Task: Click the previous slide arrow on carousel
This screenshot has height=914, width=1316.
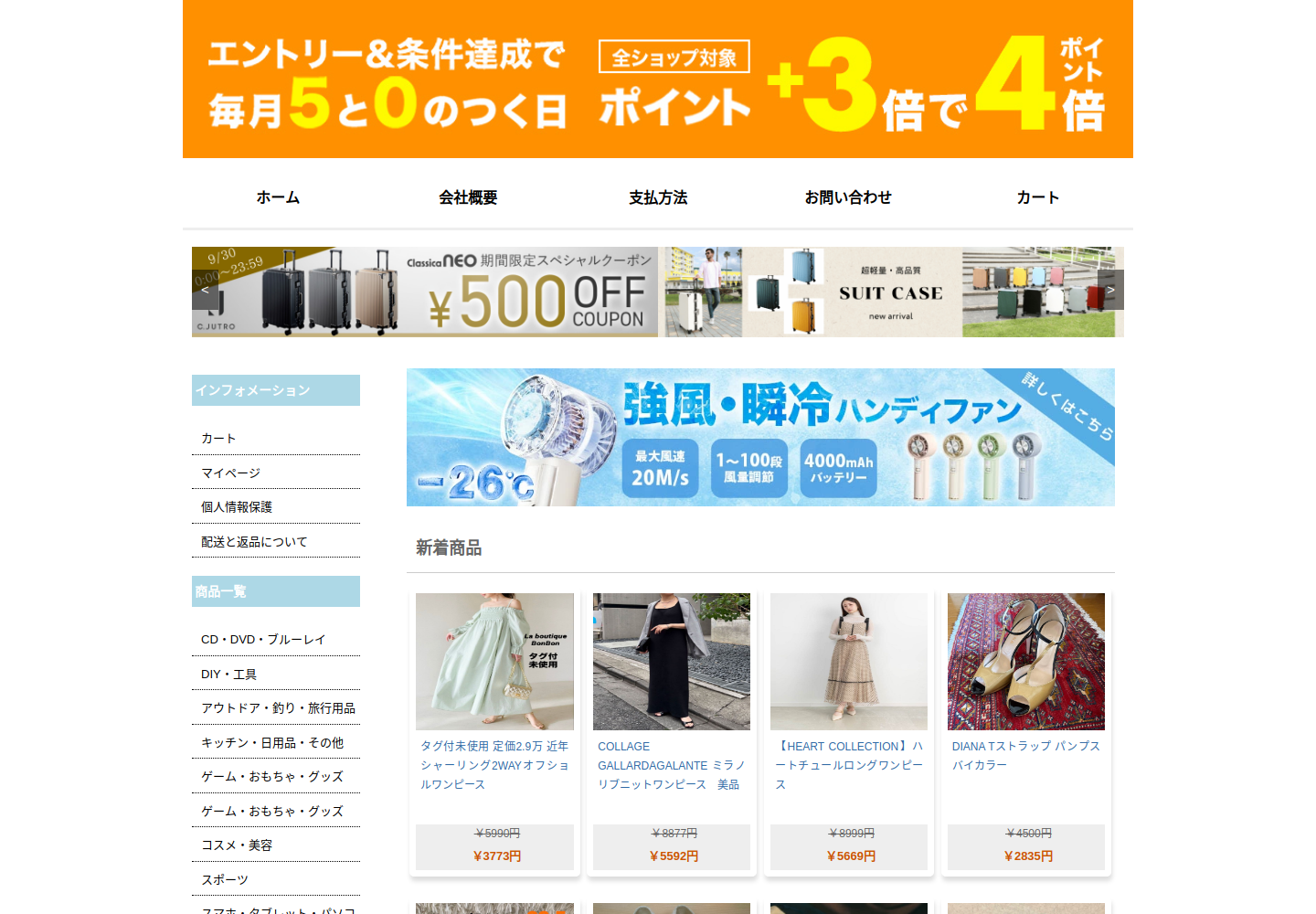Action: tap(205, 290)
